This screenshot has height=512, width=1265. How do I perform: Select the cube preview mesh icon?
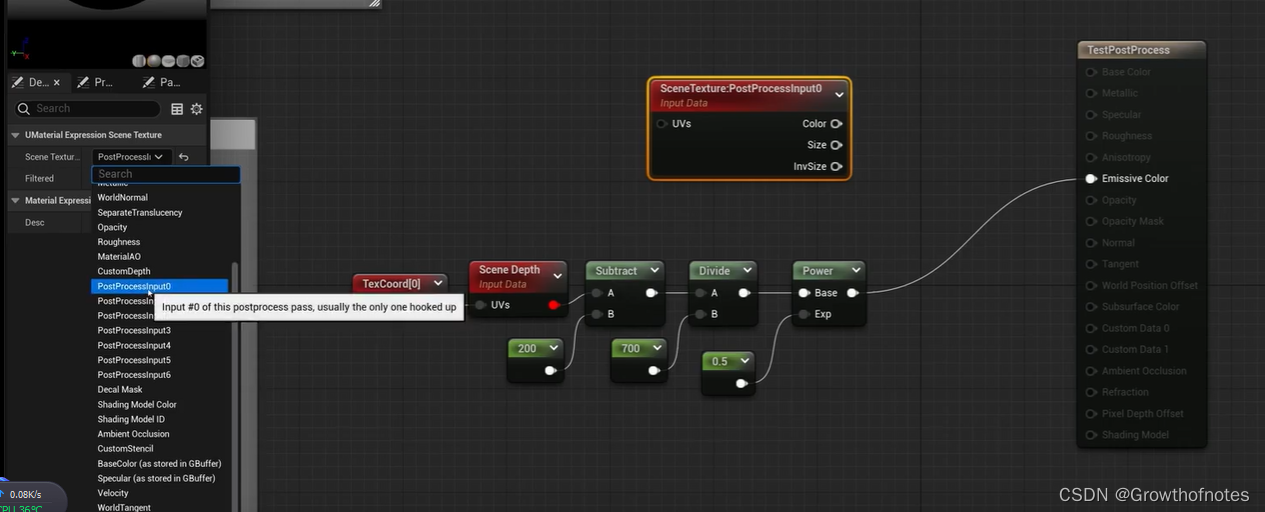(183, 61)
